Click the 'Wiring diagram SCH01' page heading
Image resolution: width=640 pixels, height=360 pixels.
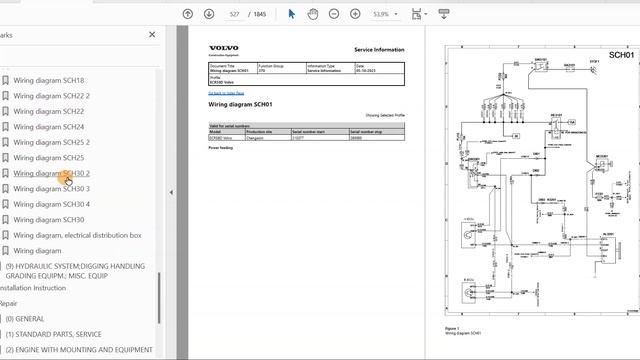(240, 104)
